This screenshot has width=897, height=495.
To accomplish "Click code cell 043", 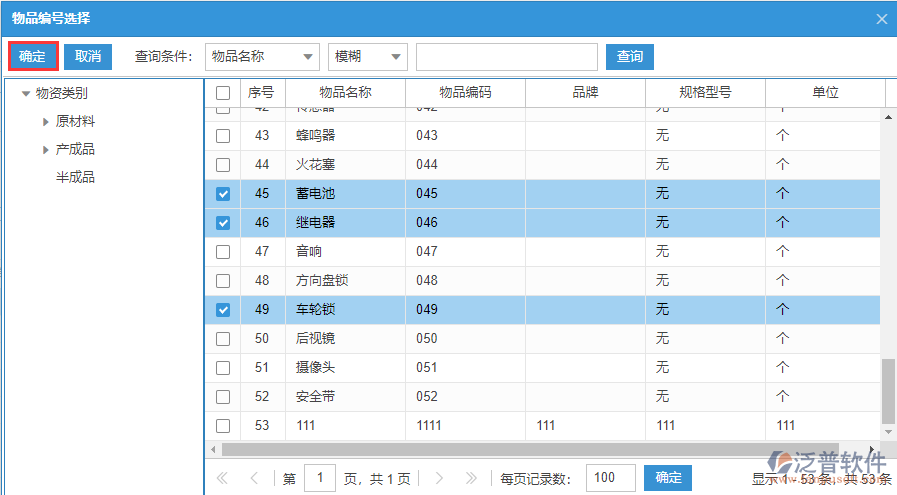I will 465,136.
